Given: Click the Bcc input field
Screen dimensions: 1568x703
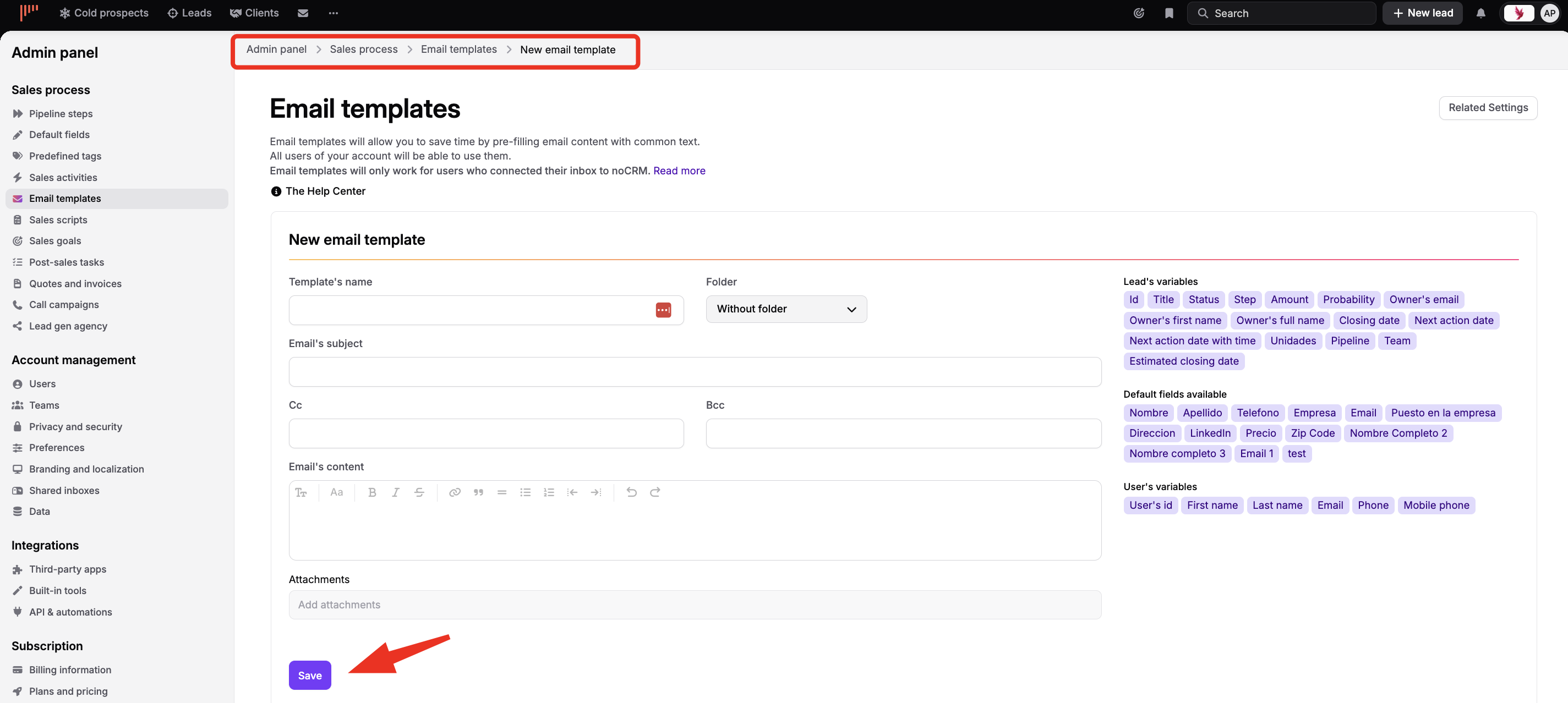Looking at the screenshot, I should (x=903, y=433).
